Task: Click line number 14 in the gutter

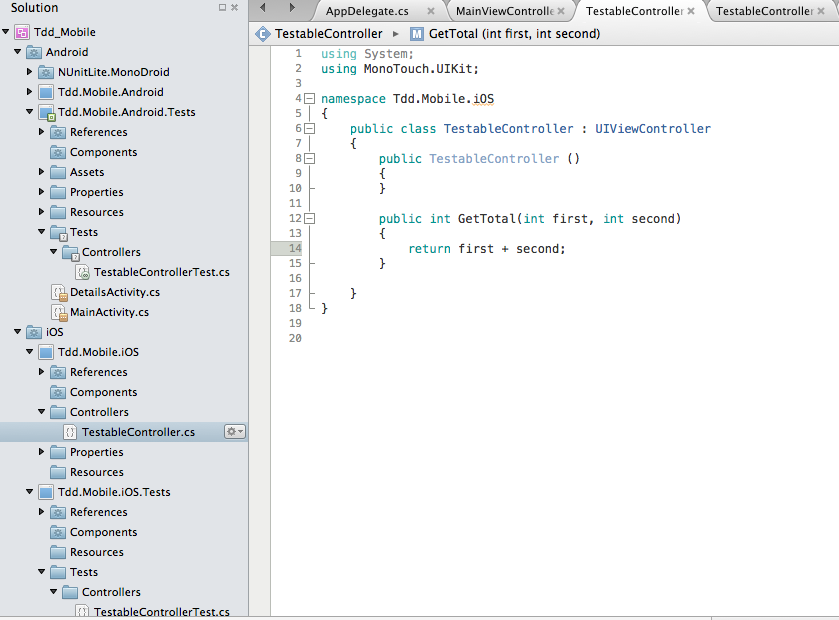Action: pyautogui.click(x=295, y=248)
